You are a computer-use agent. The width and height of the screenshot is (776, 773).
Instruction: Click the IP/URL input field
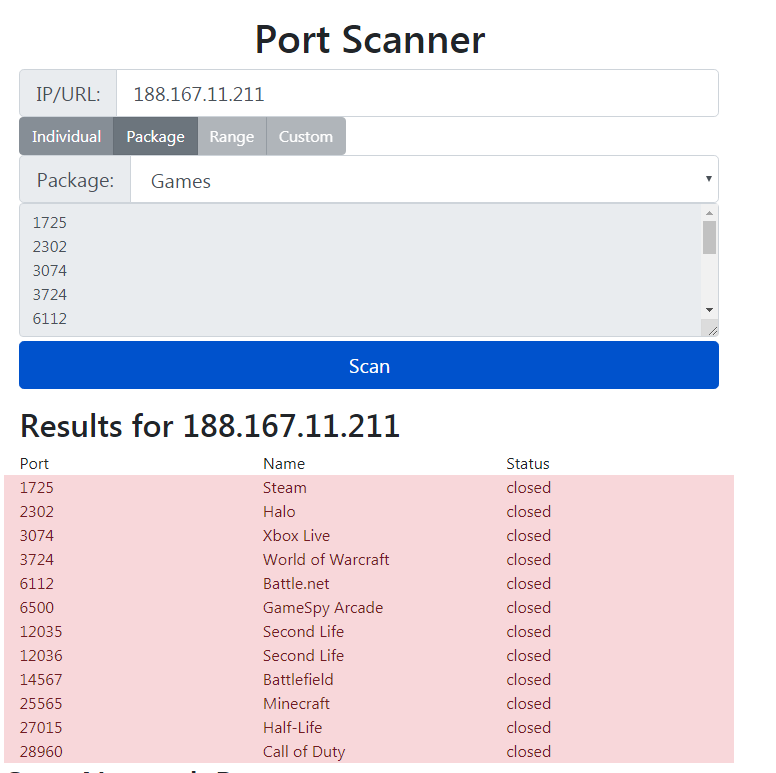tap(417, 94)
